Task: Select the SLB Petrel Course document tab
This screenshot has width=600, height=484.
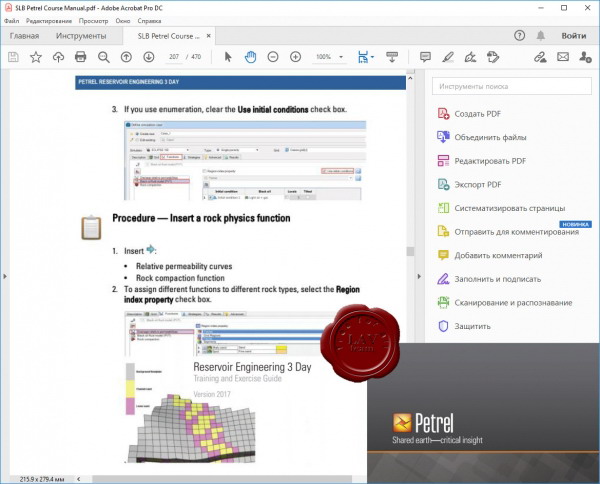Action: (168, 36)
